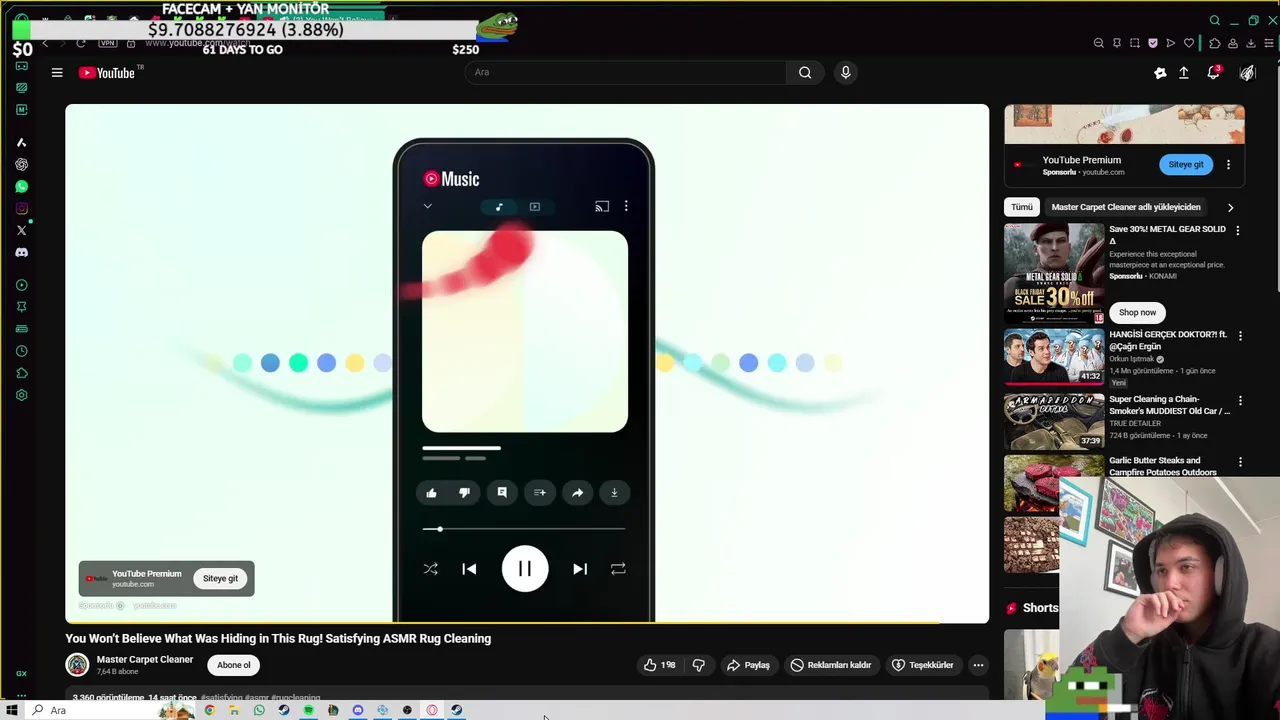Open File Explorer from the taskbar
1280x720 pixels.
coord(234,710)
